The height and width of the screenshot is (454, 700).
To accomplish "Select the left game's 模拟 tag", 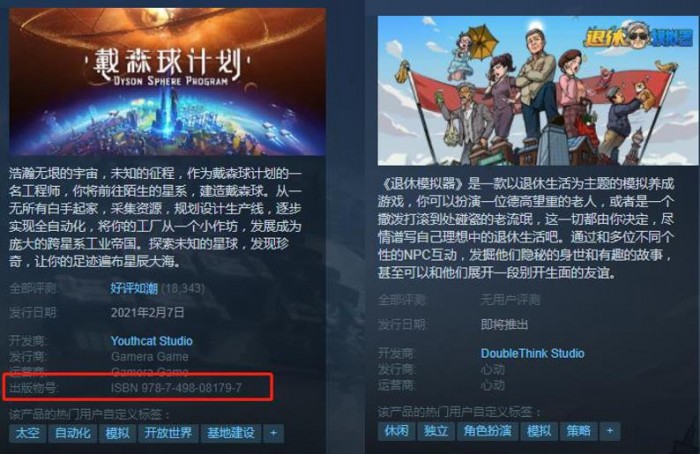I will pyautogui.click(x=117, y=433).
